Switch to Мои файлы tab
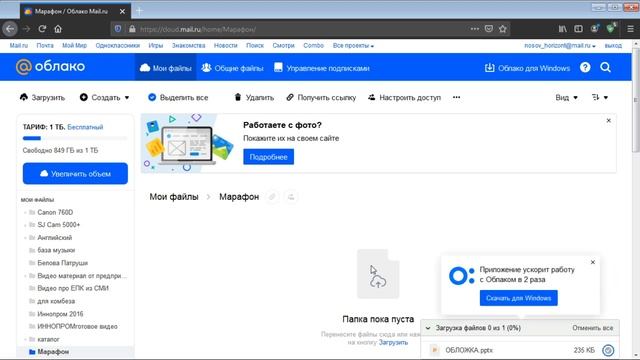Screen dimensions: 640x360 (x=165, y=68)
